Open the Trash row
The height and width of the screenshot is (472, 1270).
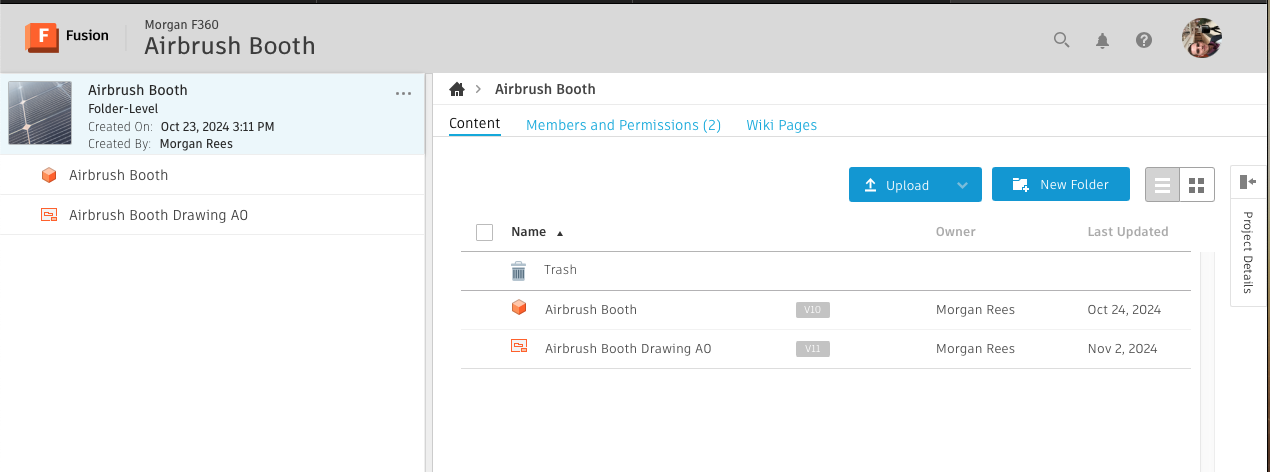coord(826,270)
